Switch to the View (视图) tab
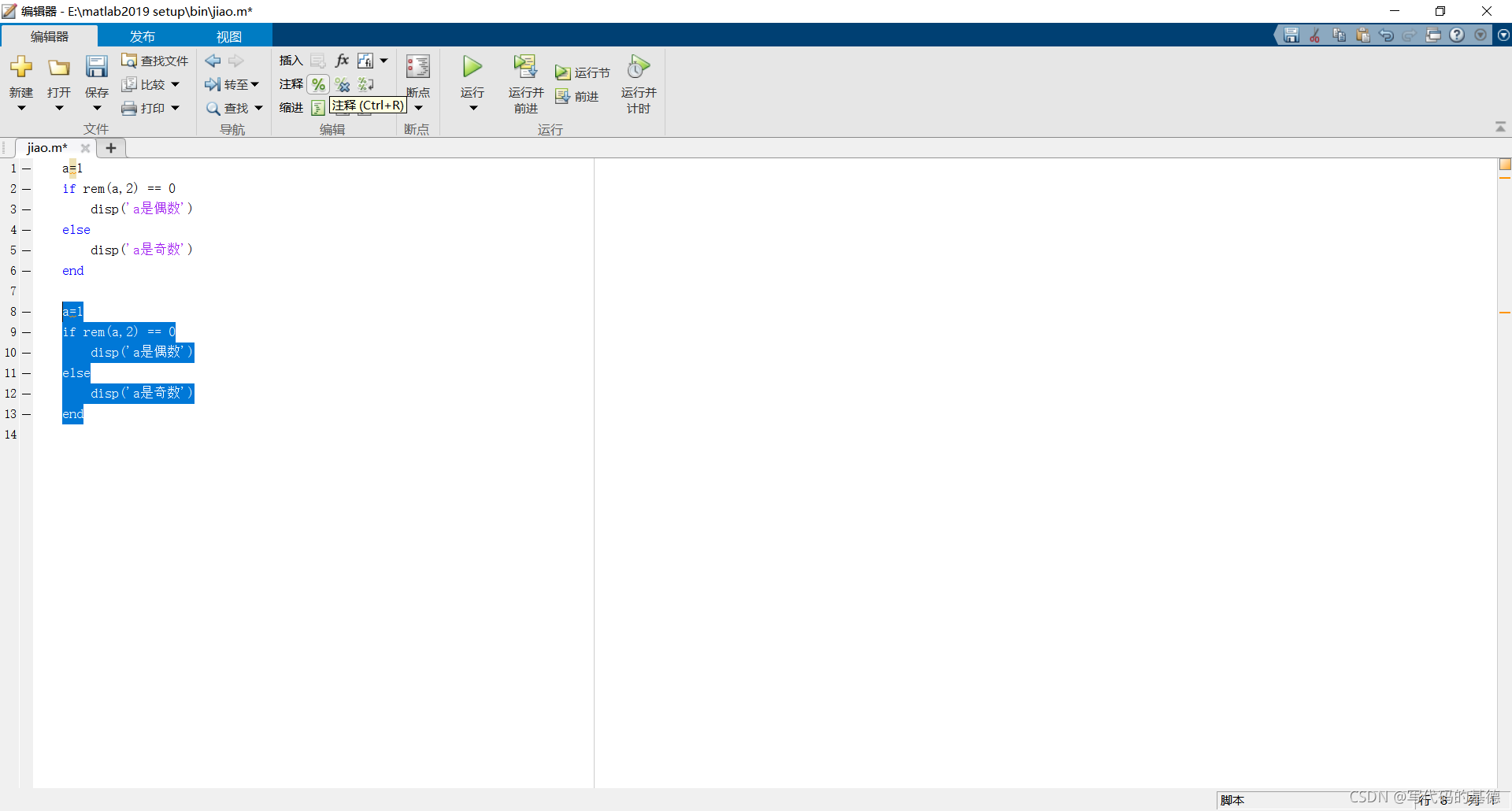This screenshot has height=811, width=1512. [229, 36]
